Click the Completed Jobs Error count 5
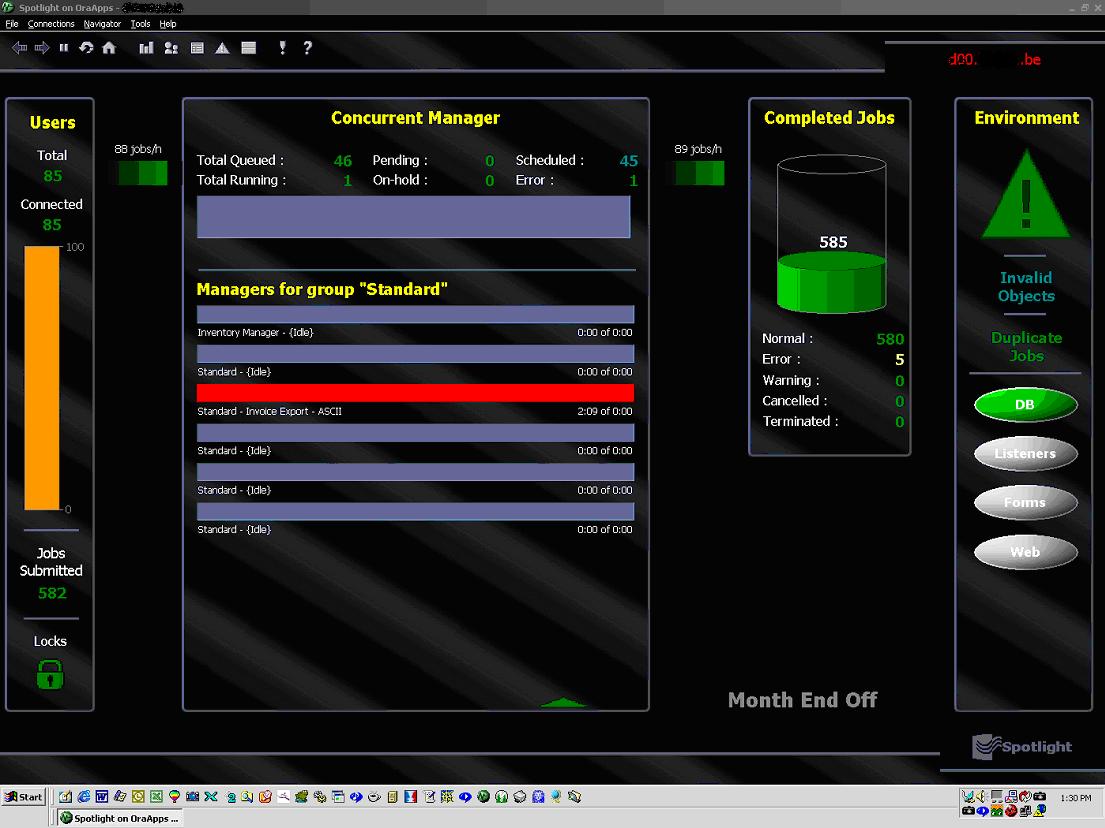 (899, 359)
